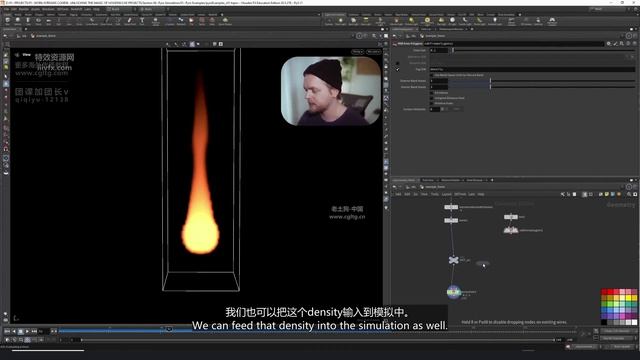Viewport: 640px width, 360px height.
Task: Select the Pyro Solver node in the network
Action: (x=453, y=292)
